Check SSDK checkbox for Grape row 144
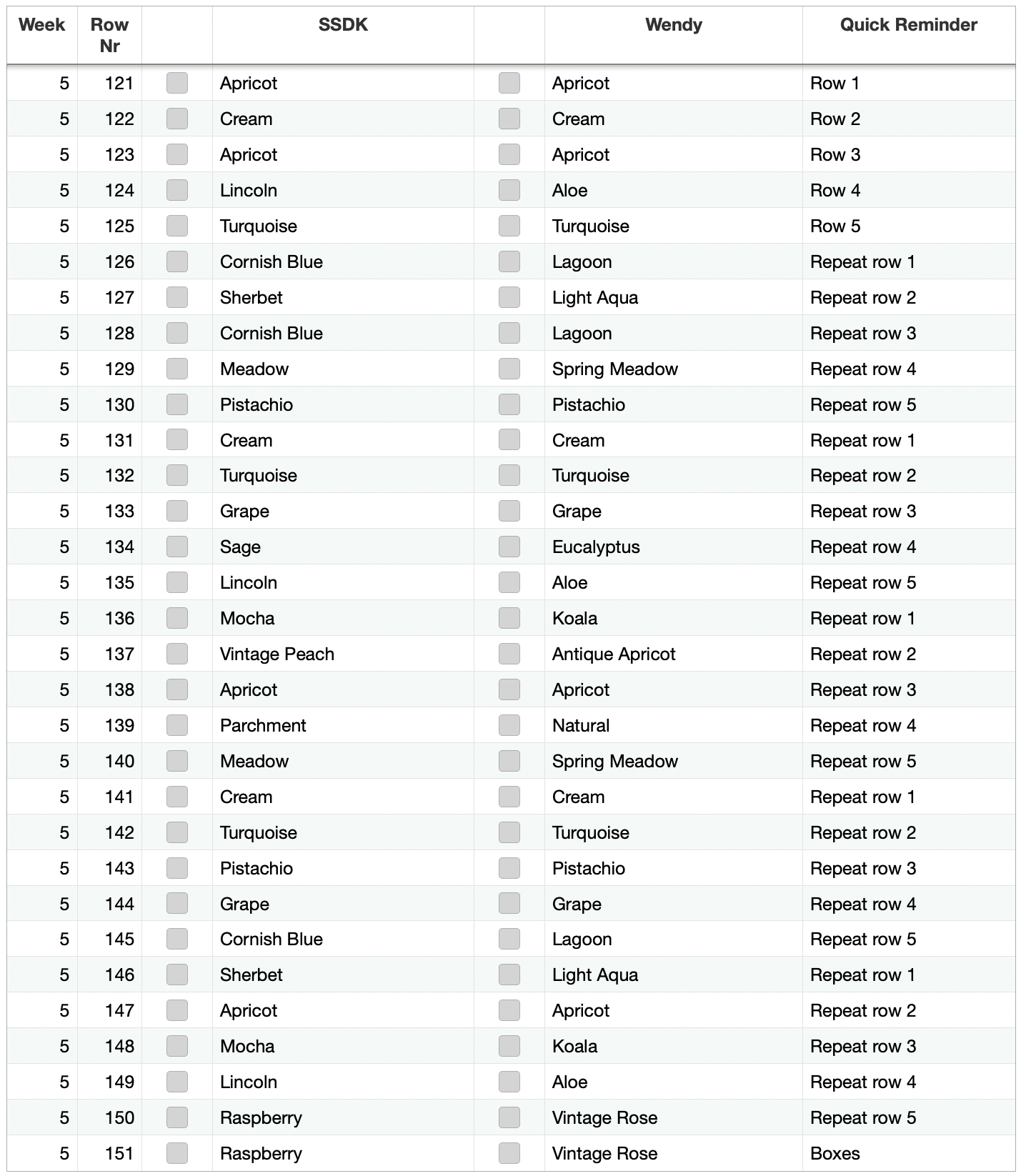Image resolution: width=1026 pixels, height=1176 pixels. click(x=177, y=904)
